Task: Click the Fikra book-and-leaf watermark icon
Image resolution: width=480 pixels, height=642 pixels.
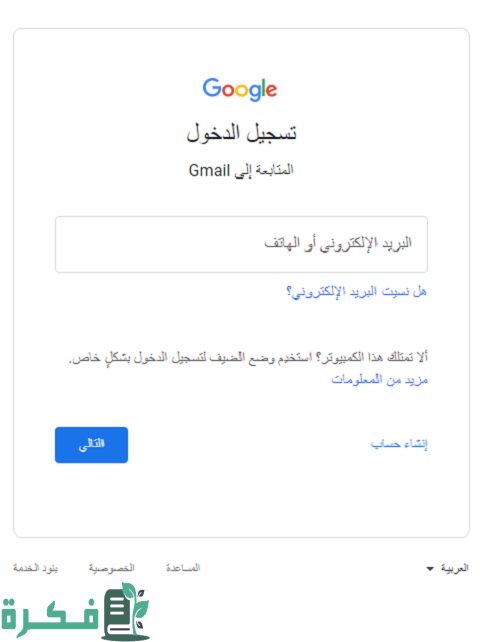Action: pos(126,611)
